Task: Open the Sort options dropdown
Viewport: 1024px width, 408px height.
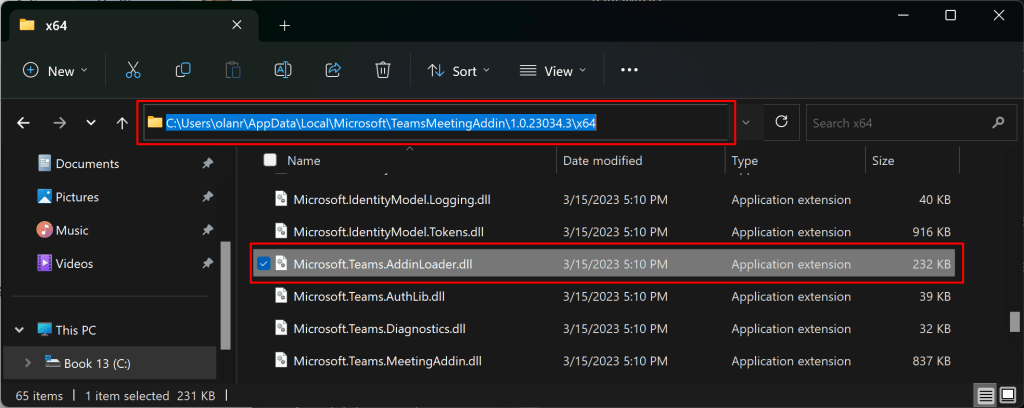Action: 458,71
